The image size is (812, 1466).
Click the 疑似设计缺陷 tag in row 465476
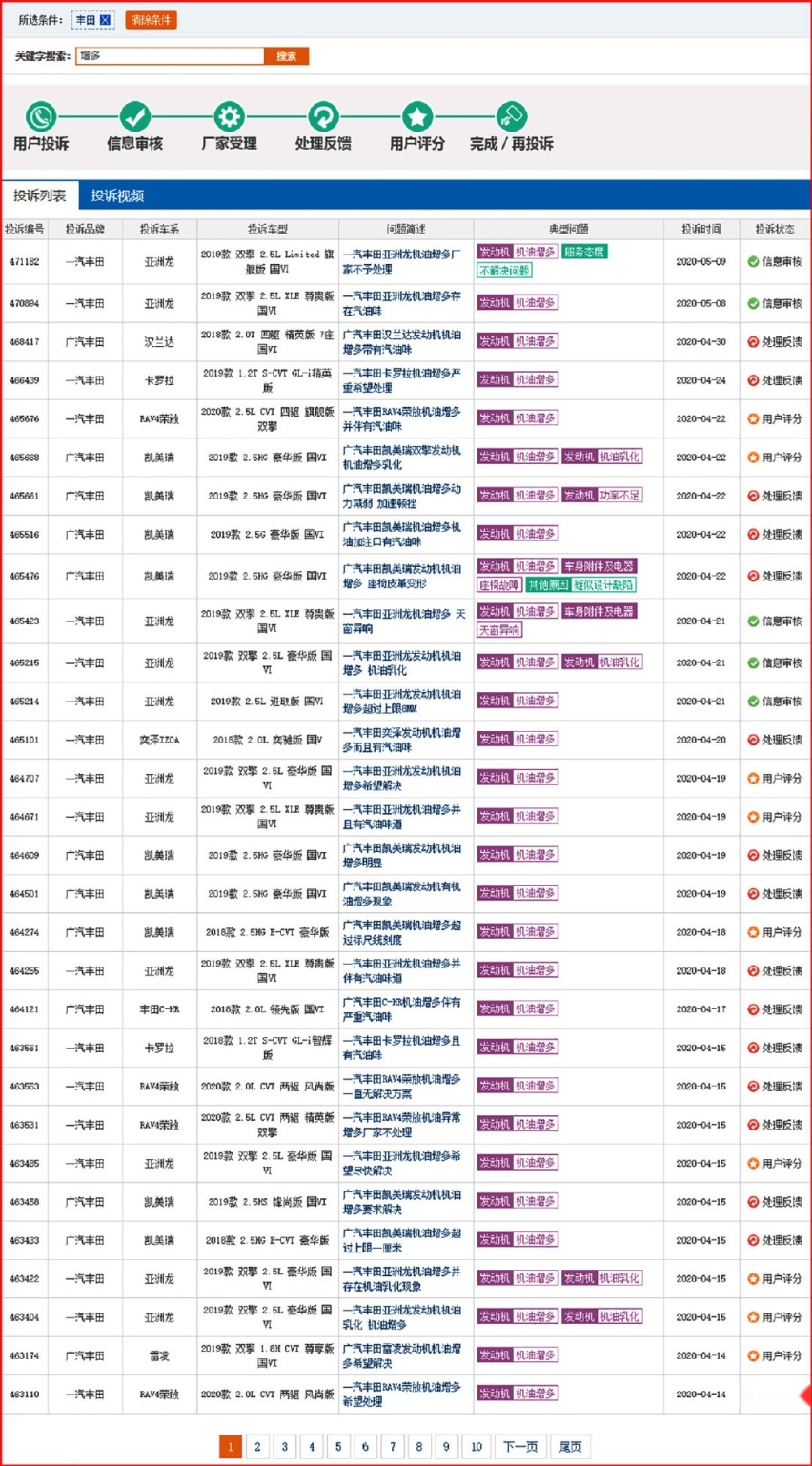[603, 585]
